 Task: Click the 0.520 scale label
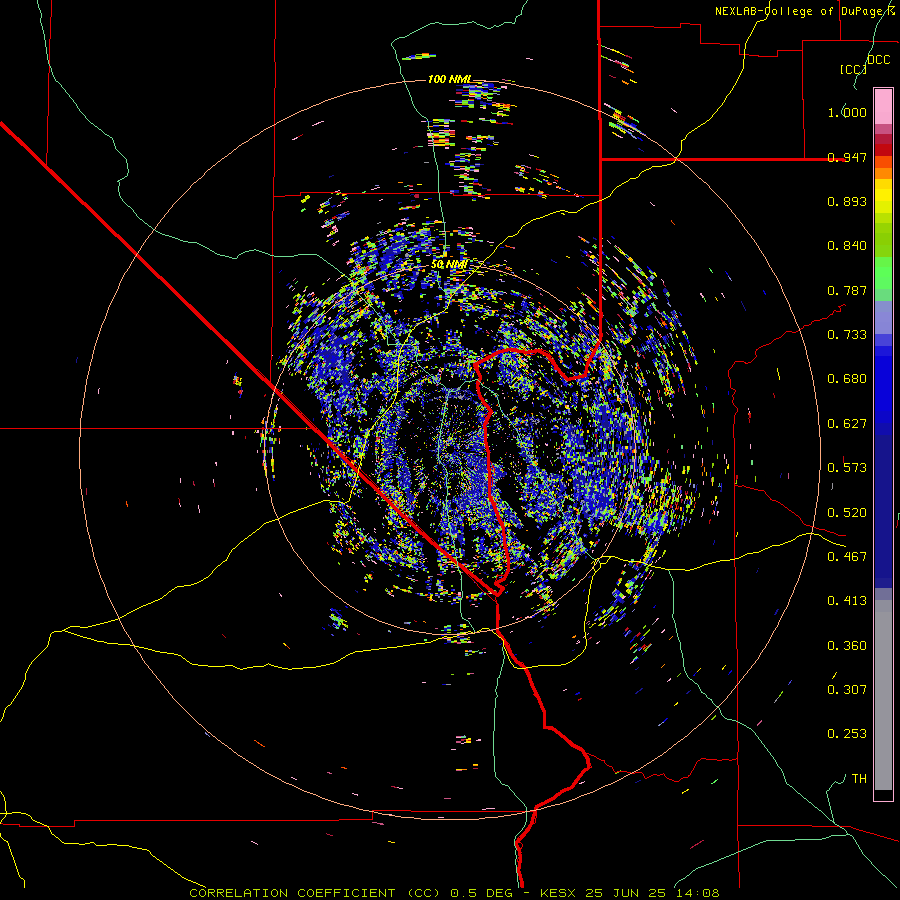tap(847, 513)
